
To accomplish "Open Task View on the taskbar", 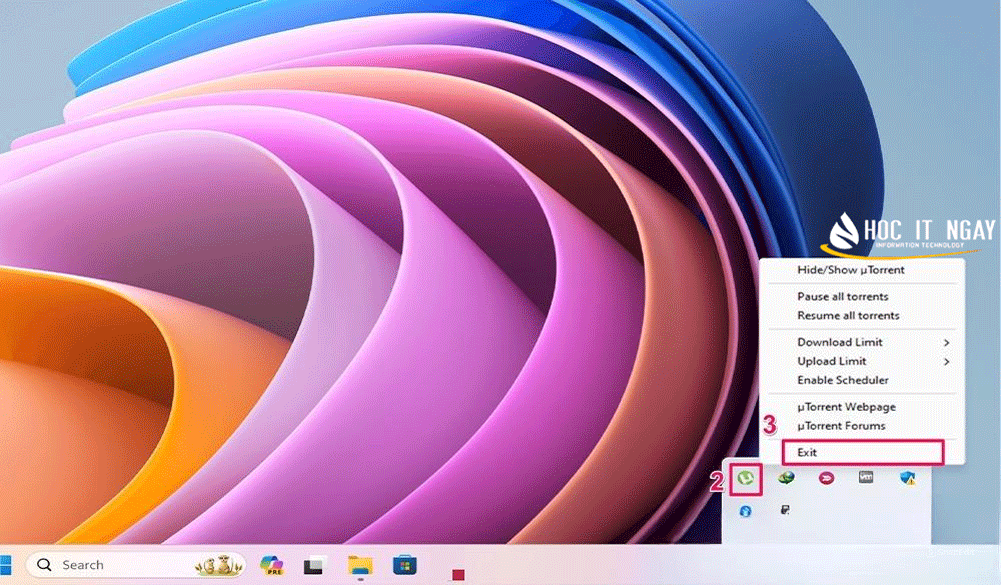I will 313,565.
